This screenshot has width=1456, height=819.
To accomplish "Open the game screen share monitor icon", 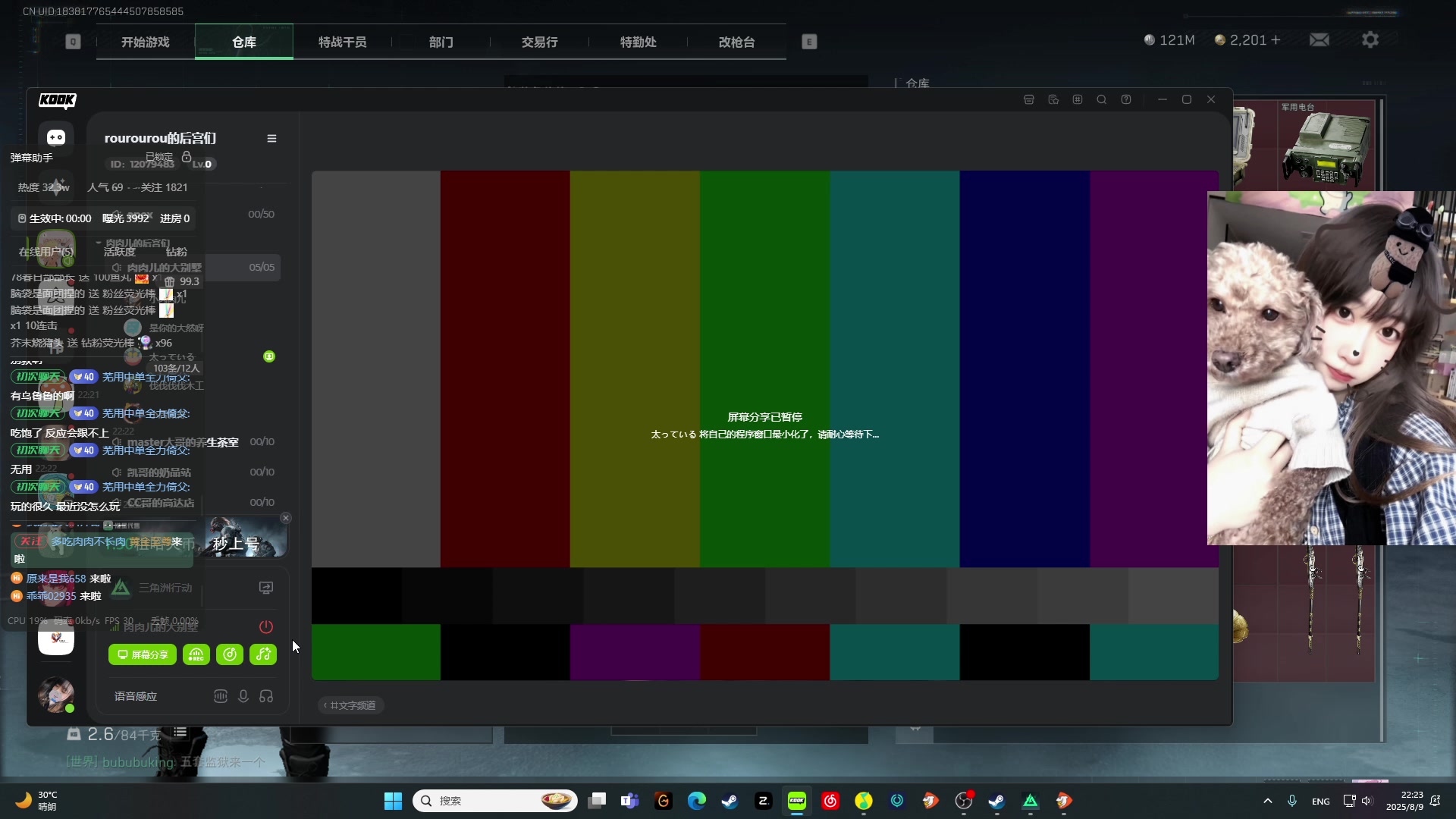I will click(266, 588).
